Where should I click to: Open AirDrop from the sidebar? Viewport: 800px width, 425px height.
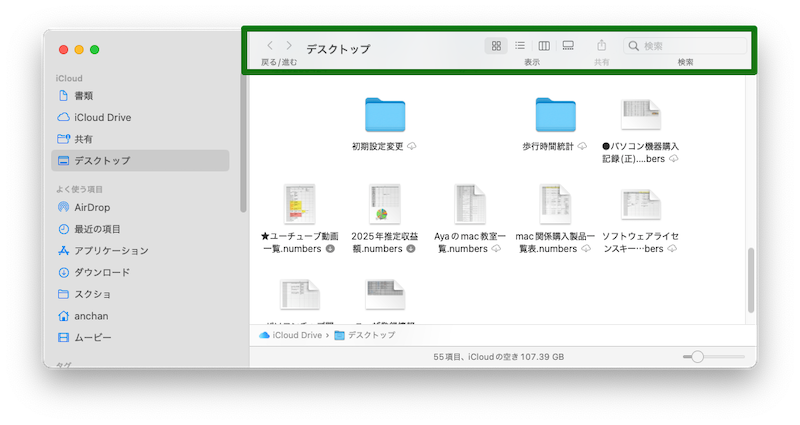point(140,207)
